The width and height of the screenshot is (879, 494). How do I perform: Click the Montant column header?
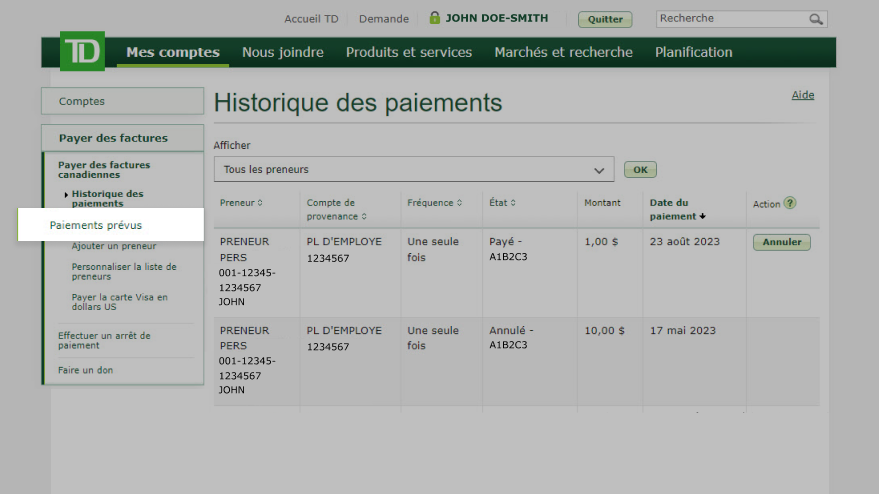pos(602,203)
